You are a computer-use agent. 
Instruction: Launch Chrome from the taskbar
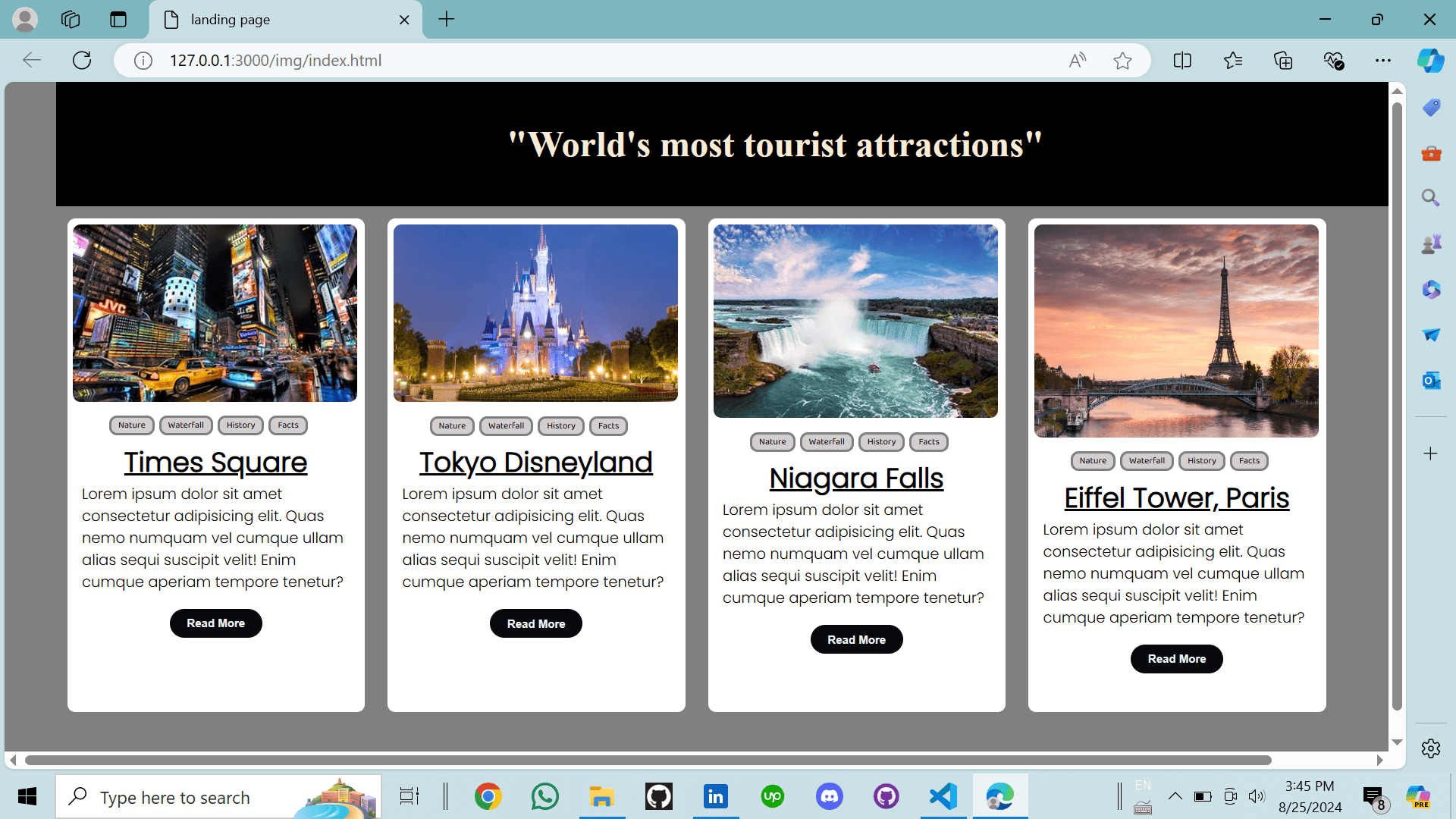pos(488,796)
